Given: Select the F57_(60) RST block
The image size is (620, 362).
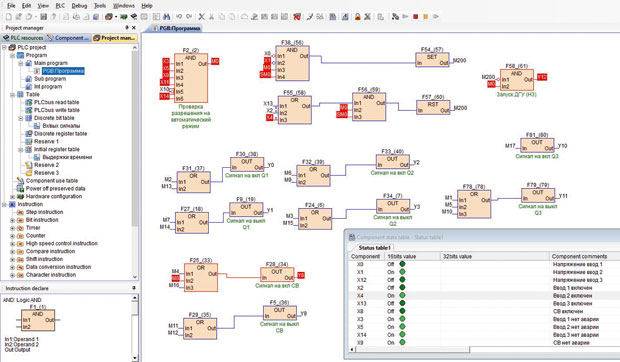Looking at the screenshot, I should [433, 107].
